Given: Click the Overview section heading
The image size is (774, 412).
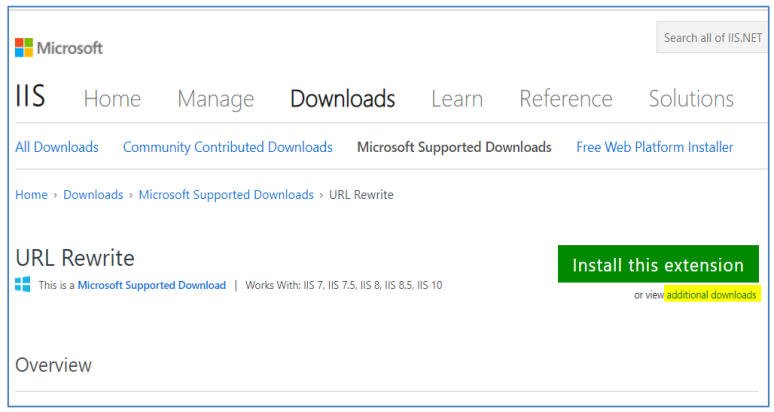Looking at the screenshot, I should click(53, 365).
